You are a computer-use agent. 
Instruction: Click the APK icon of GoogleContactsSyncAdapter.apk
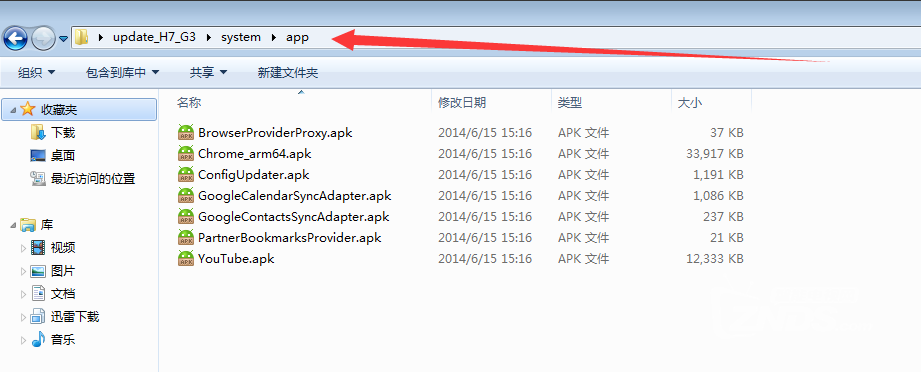[186, 216]
